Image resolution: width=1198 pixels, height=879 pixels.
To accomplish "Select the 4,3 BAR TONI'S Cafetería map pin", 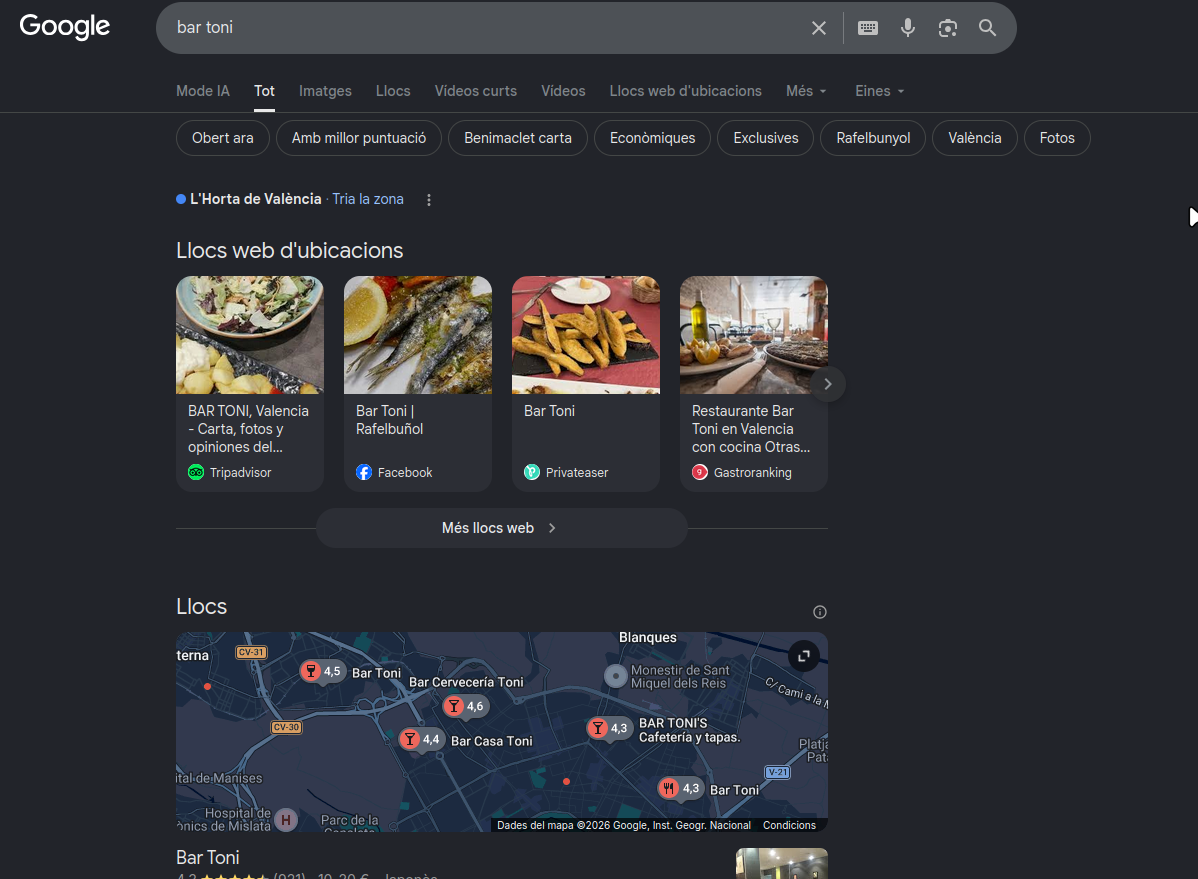I will (609, 728).
